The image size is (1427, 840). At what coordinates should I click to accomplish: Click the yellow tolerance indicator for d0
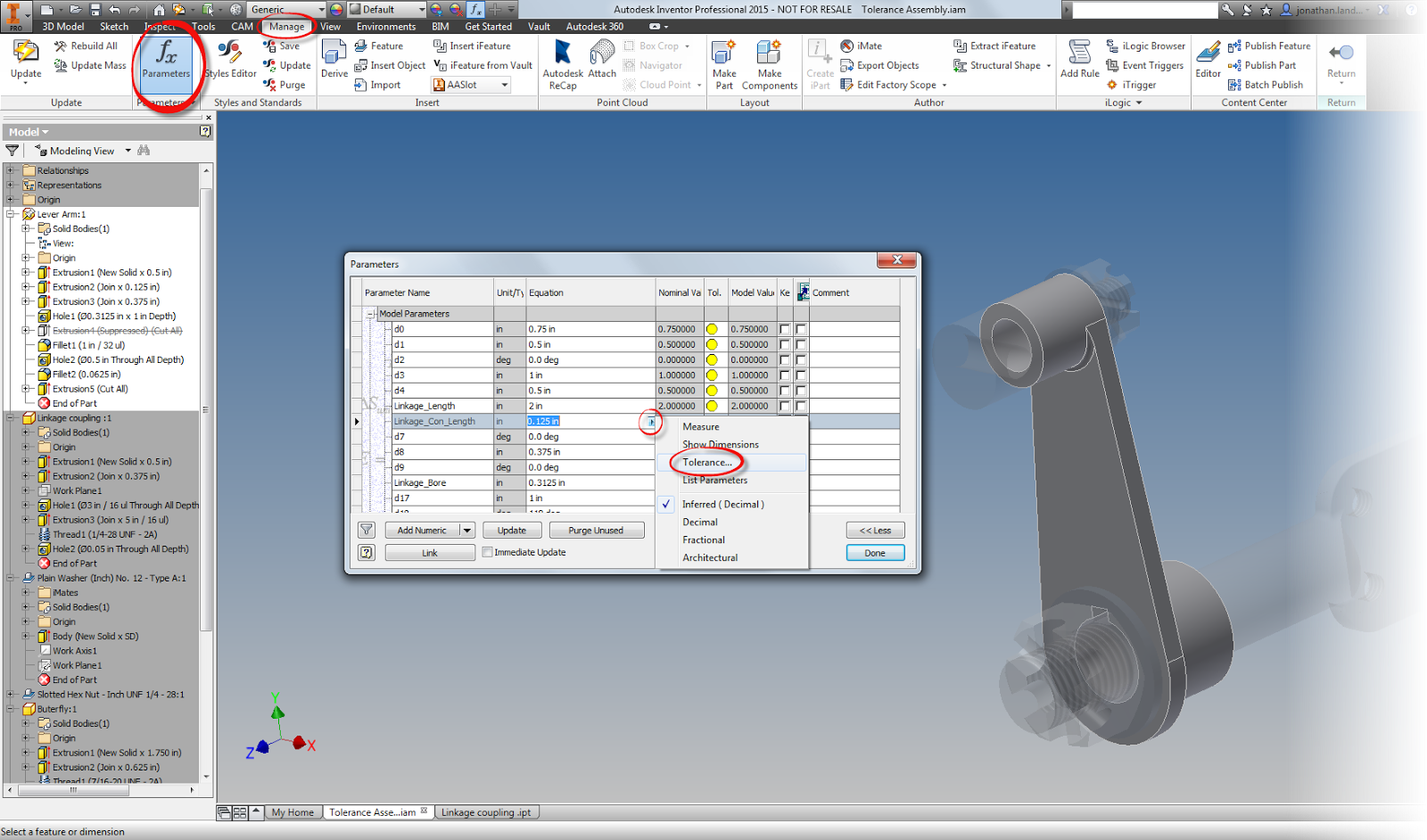click(712, 329)
